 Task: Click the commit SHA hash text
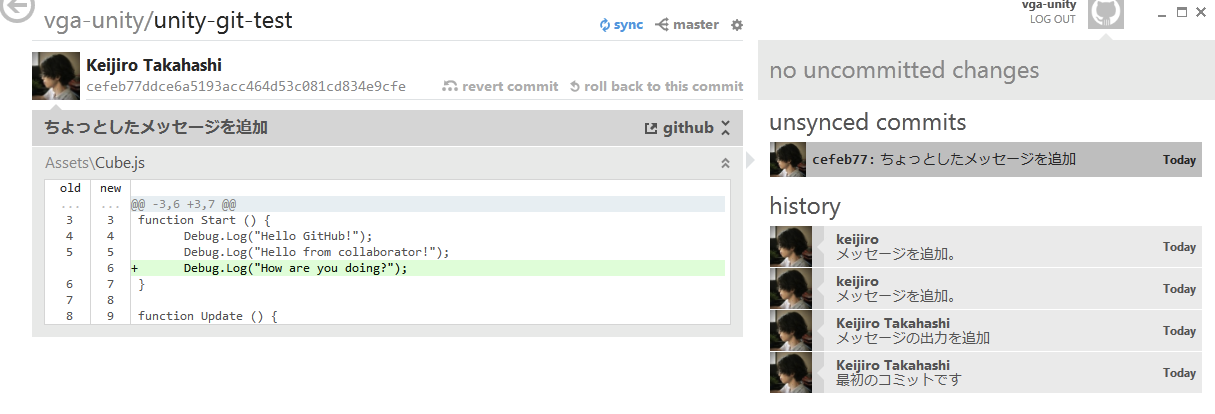point(246,87)
